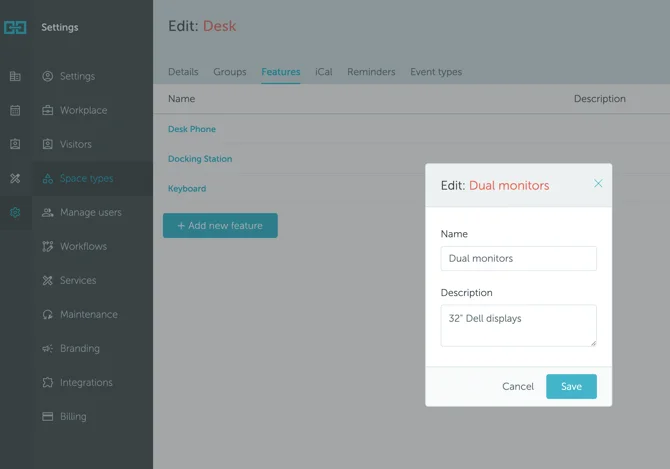The height and width of the screenshot is (469, 670).
Task: Click the tools icon in left rail
Action: click(x=15, y=179)
